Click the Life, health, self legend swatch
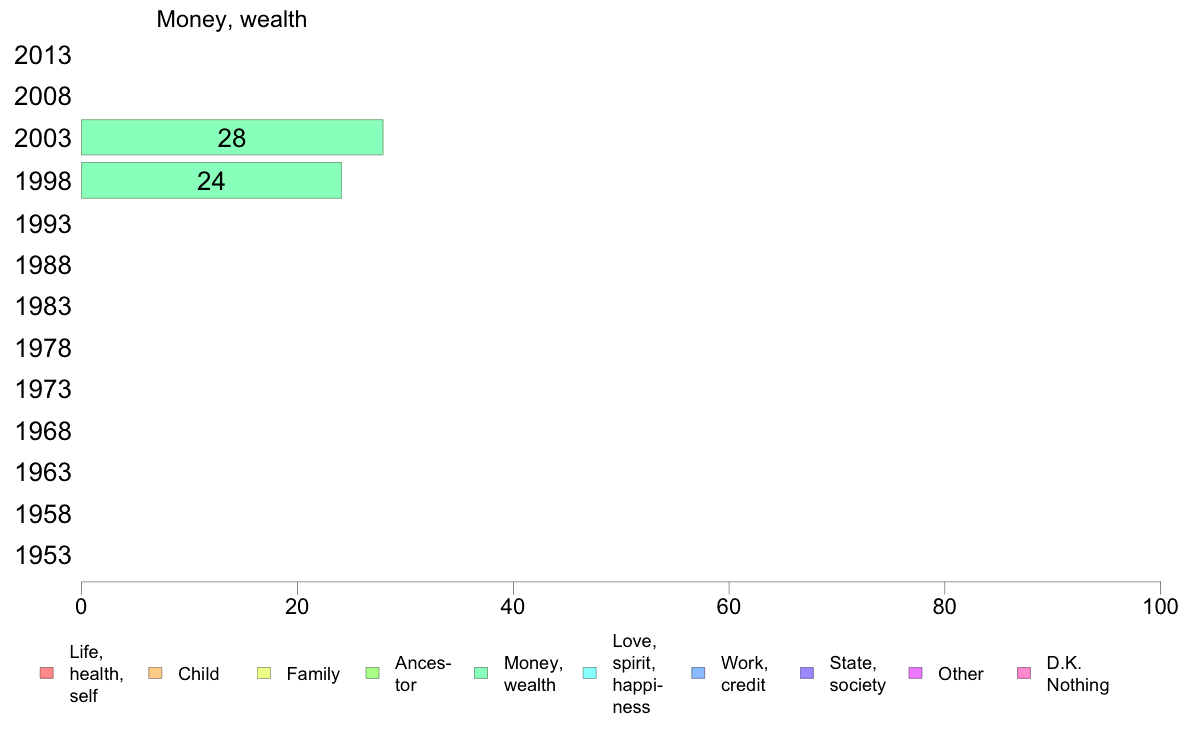Screen dimensions: 1188x736 [x=47, y=673]
